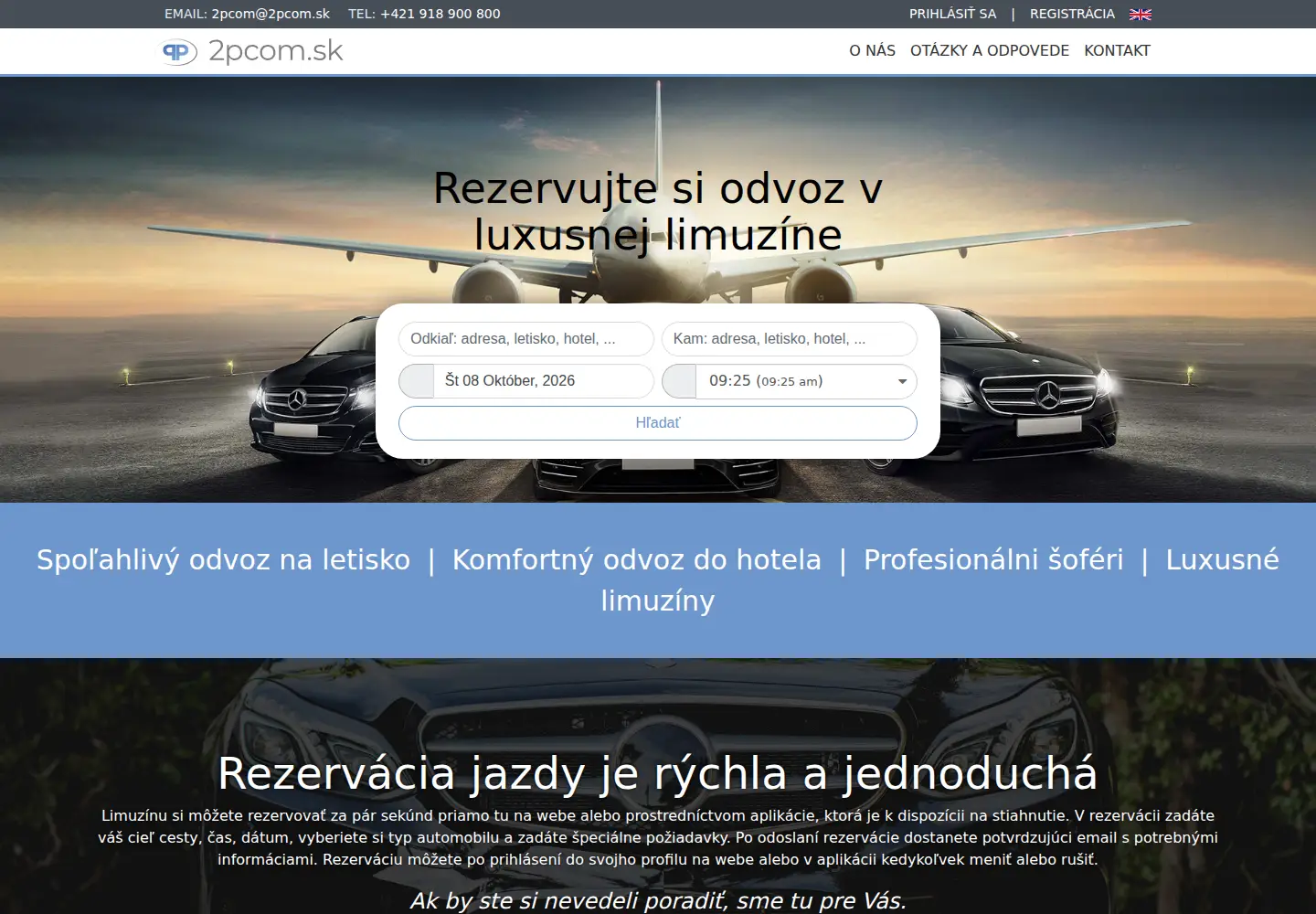1316x914 pixels.
Task: Open OTÁZKY A ODPOVEDE page
Action: click(x=989, y=50)
